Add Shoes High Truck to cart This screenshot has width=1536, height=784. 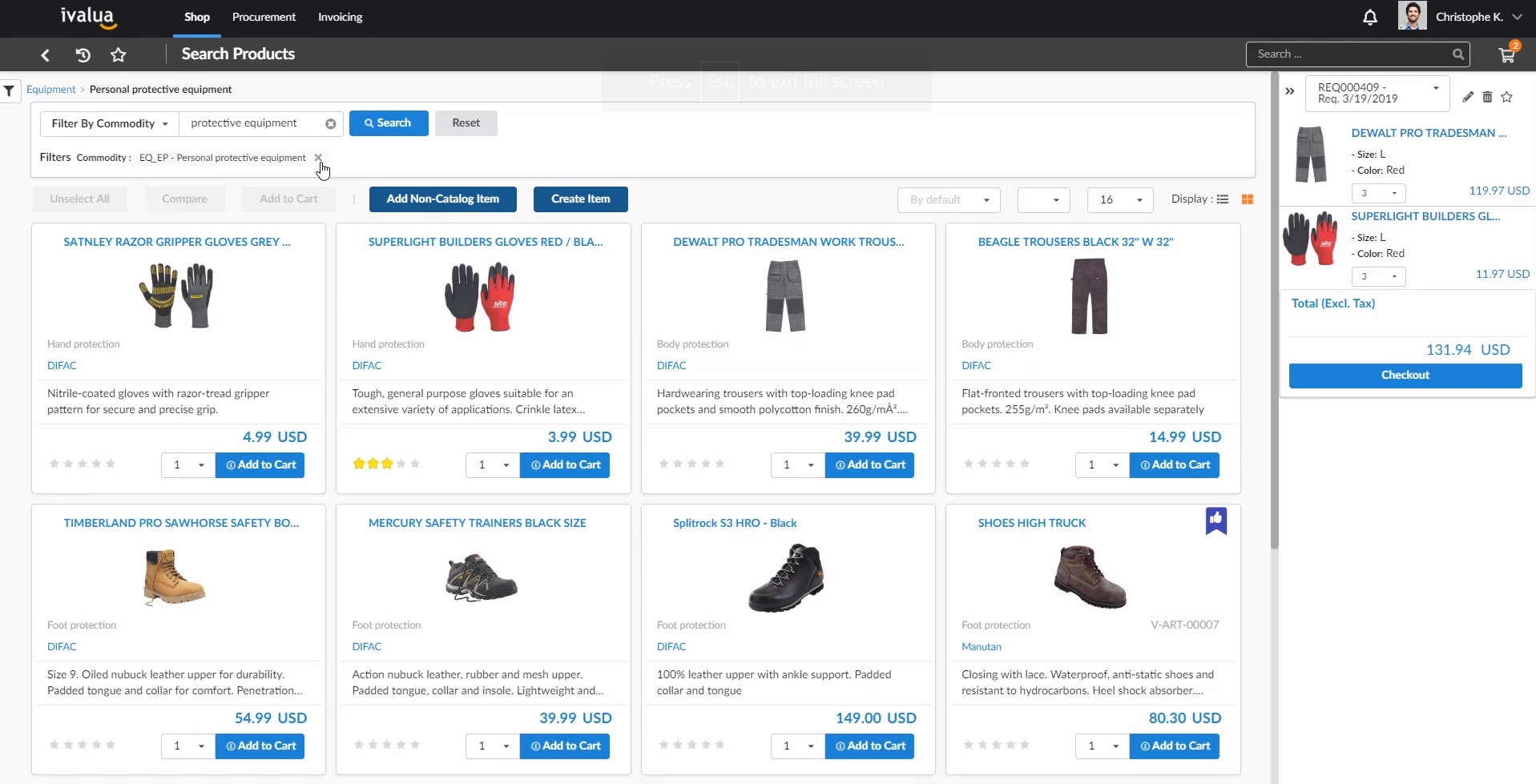(x=1175, y=746)
